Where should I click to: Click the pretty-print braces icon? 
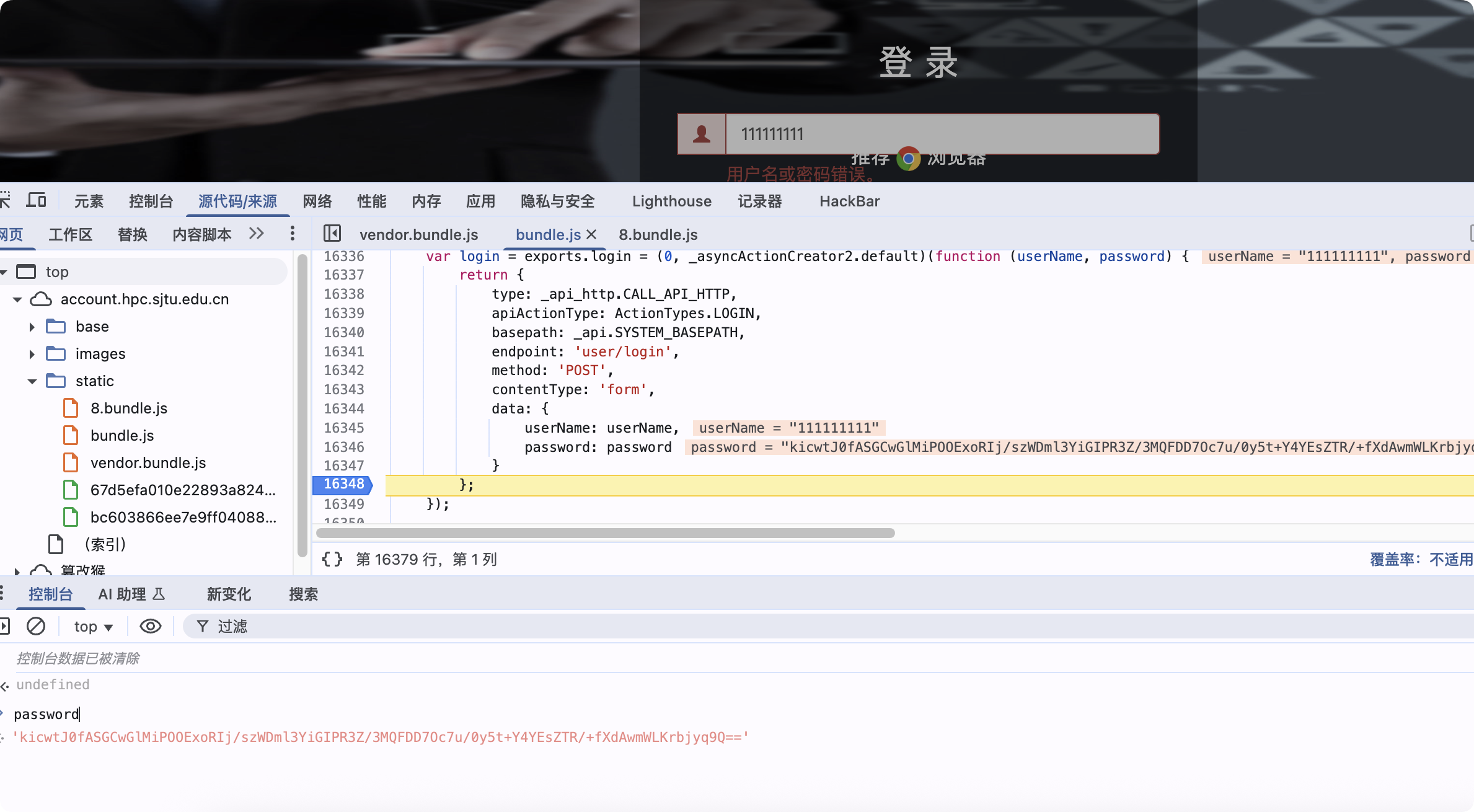332,559
